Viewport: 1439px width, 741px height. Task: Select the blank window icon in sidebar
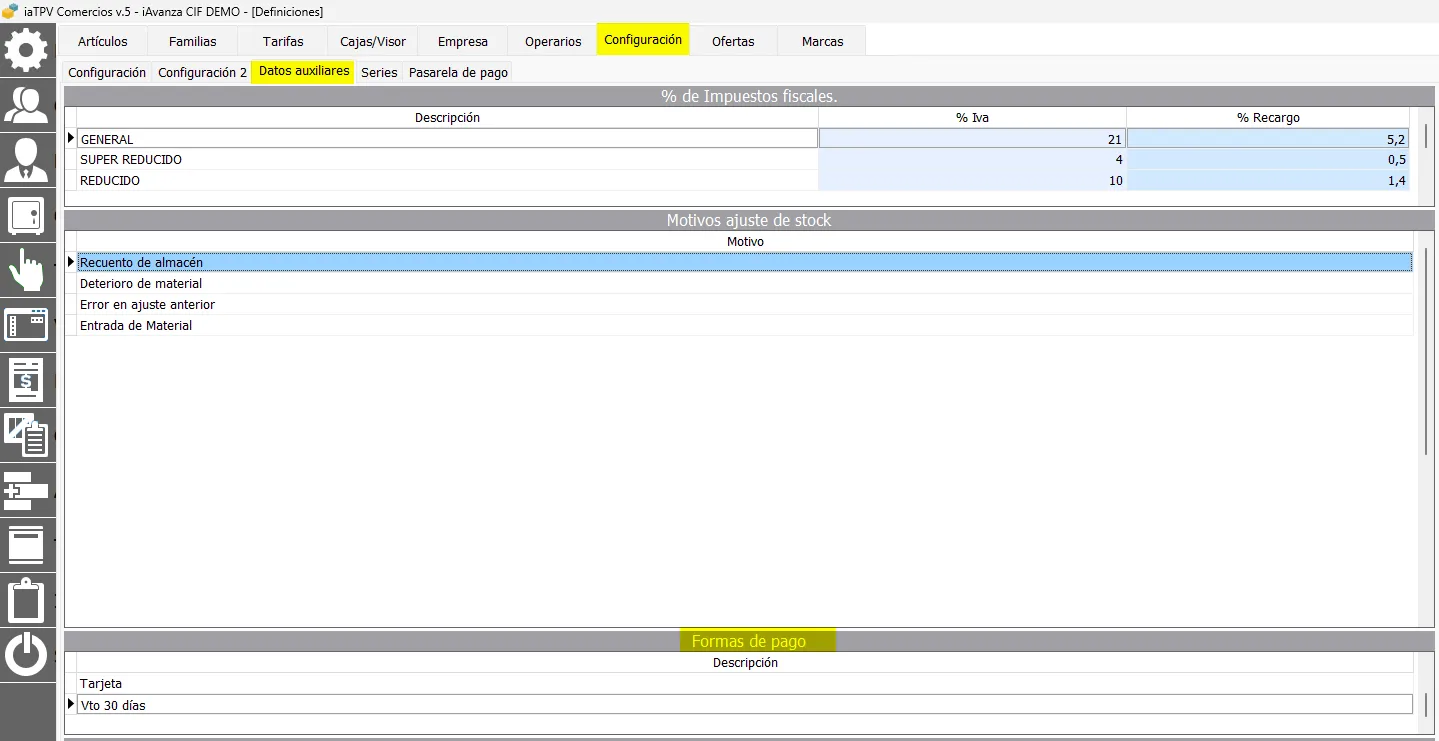click(27, 545)
